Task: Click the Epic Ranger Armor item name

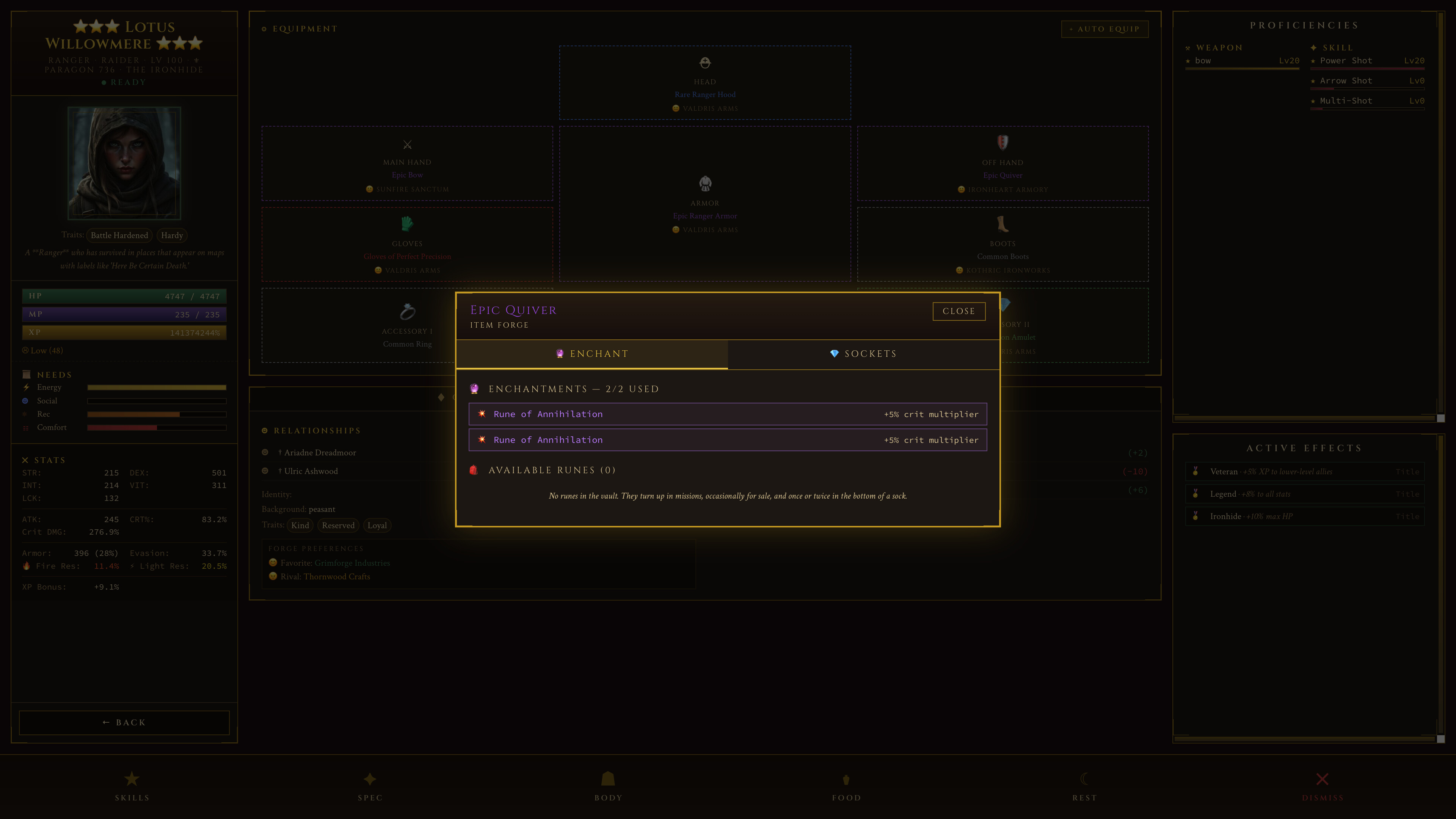Action: [705, 216]
